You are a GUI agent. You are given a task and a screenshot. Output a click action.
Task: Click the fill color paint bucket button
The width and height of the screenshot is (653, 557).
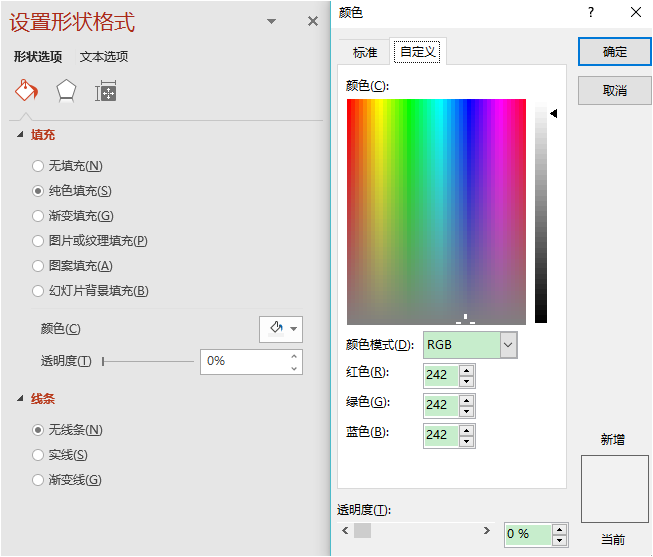[275, 329]
